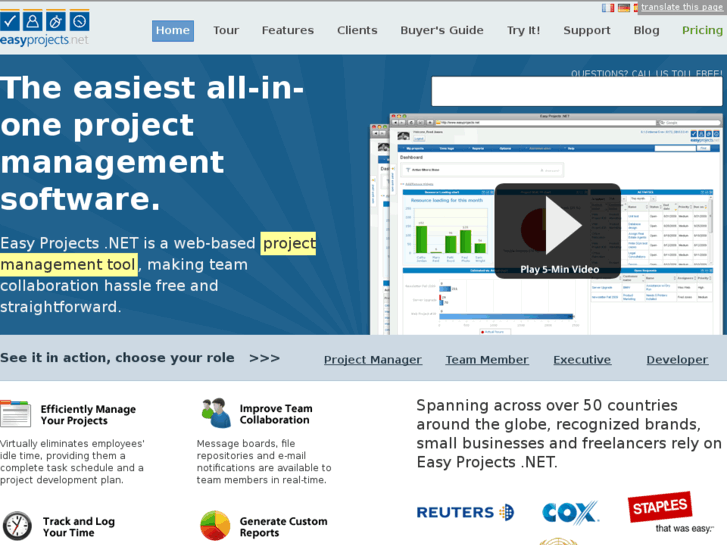
Task: Choose the Developer role link
Action: (677, 359)
